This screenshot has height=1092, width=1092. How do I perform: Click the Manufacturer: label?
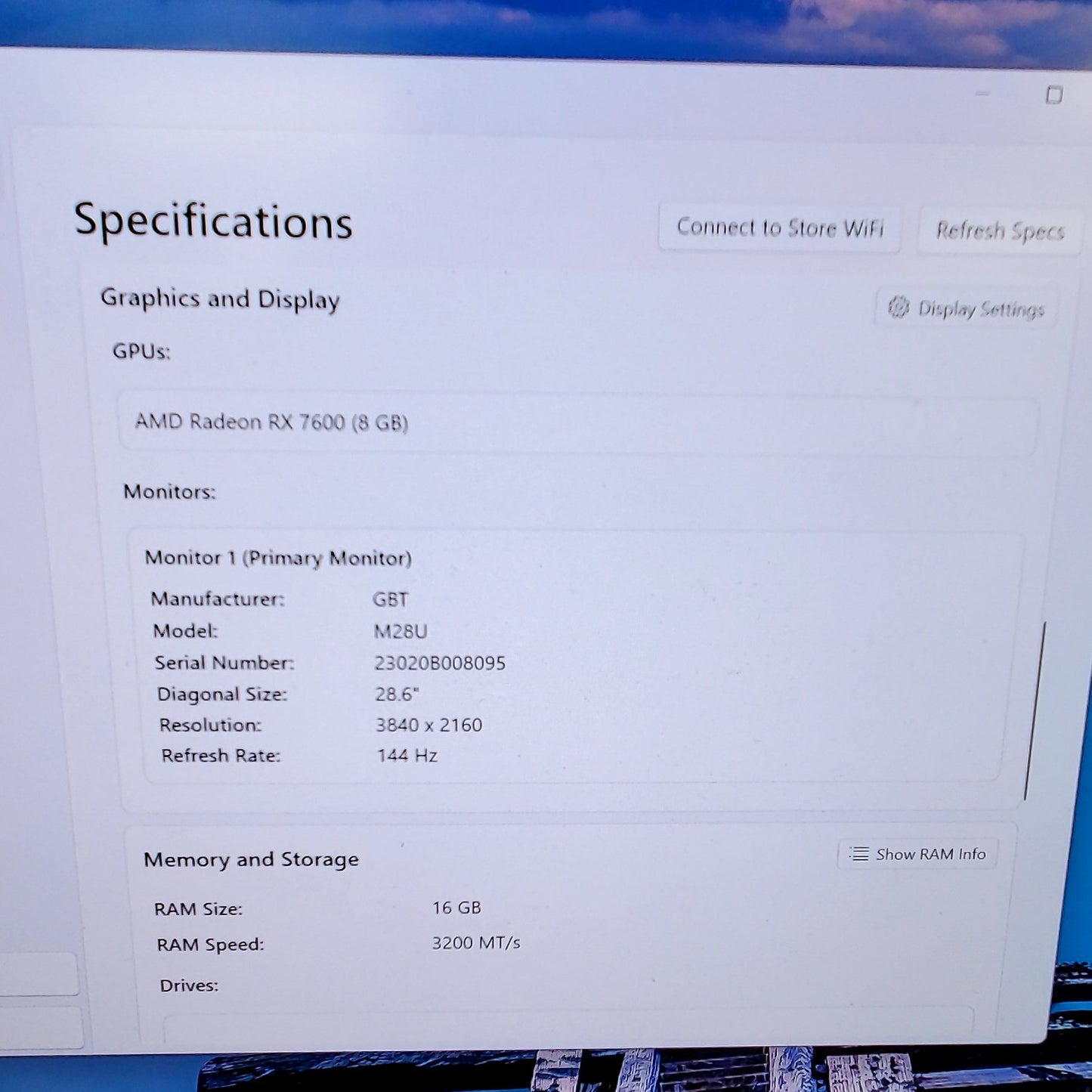tap(218, 599)
